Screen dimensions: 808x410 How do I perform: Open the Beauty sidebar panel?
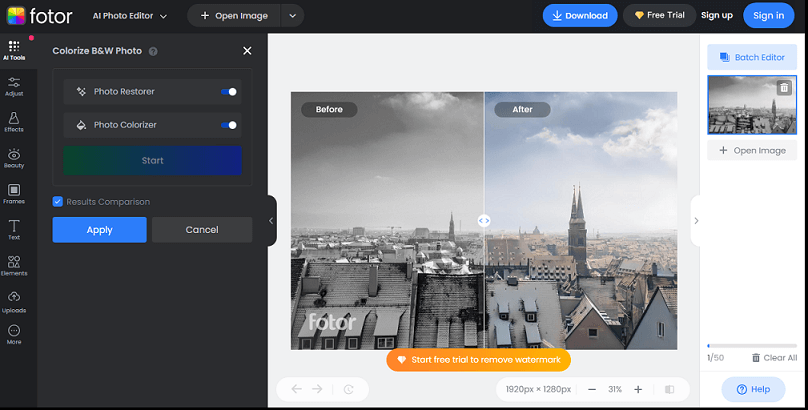14,159
